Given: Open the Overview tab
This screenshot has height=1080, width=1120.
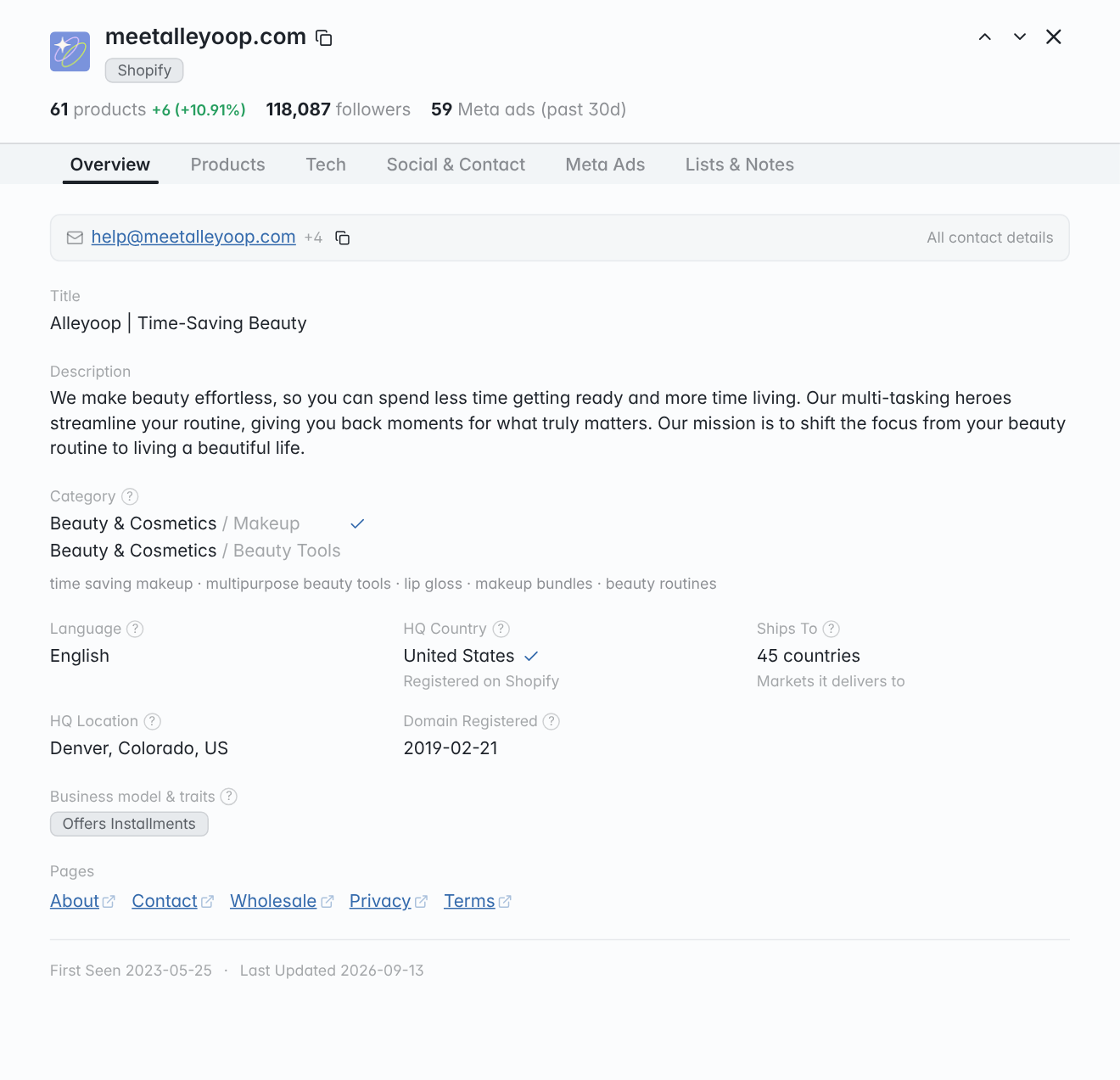Looking at the screenshot, I should click(x=110, y=165).
